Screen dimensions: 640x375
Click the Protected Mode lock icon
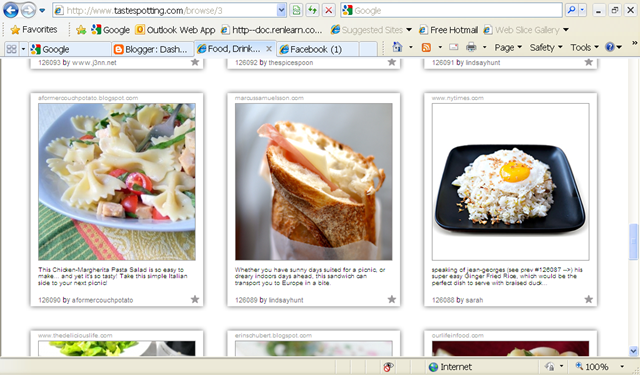[550, 367]
